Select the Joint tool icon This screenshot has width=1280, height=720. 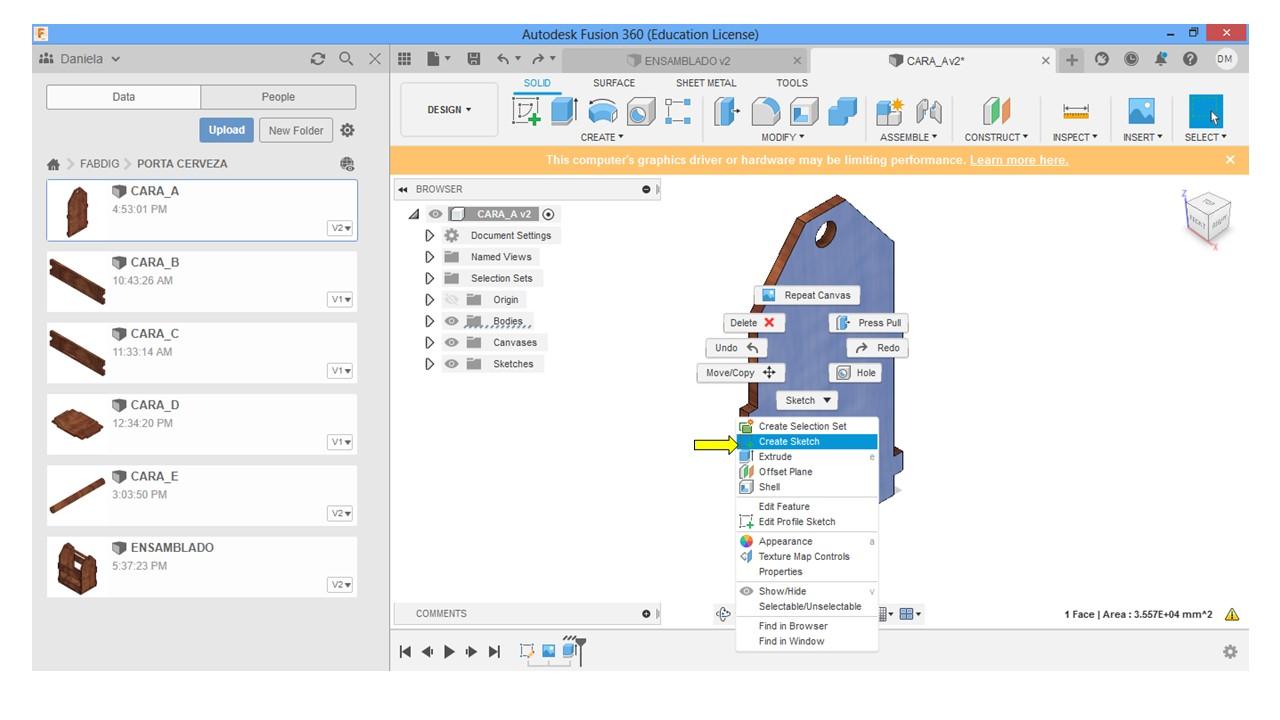[929, 111]
